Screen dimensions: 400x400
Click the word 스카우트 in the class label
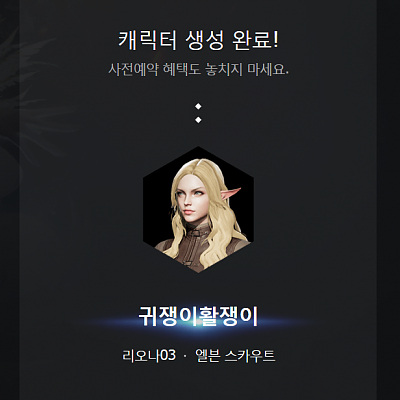pyautogui.click(x=250, y=355)
